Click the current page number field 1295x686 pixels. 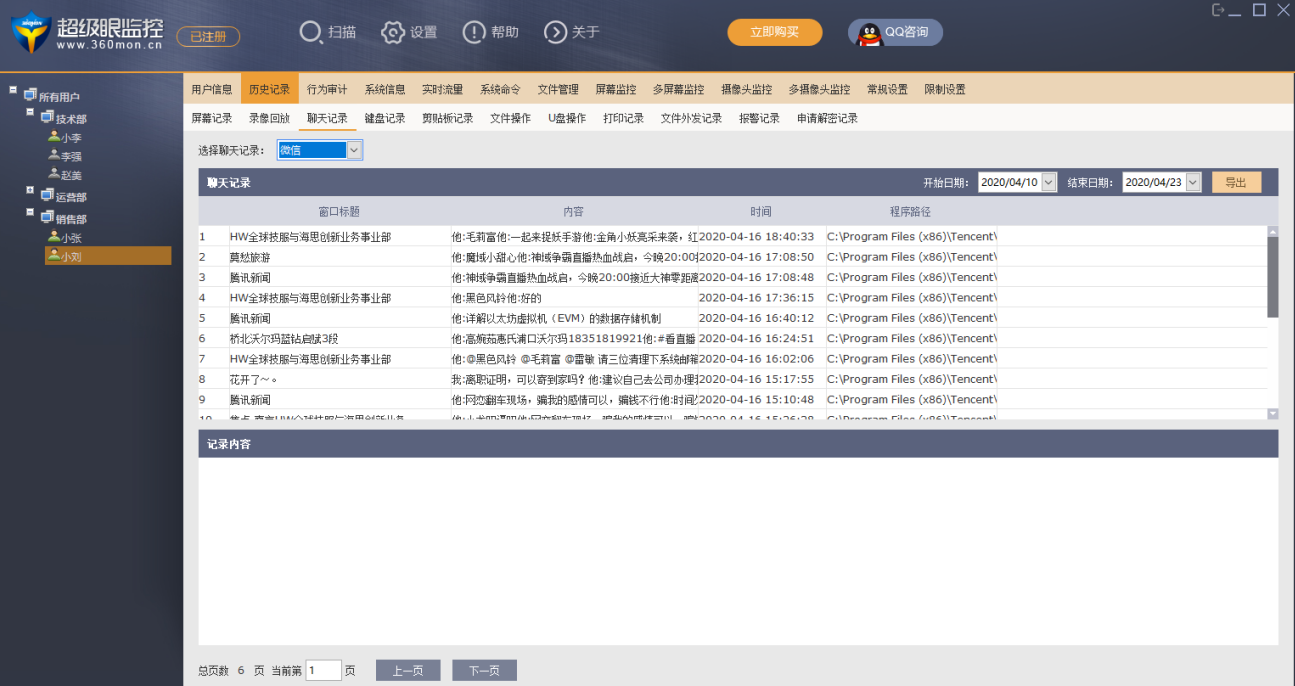[x=323, y=670]
